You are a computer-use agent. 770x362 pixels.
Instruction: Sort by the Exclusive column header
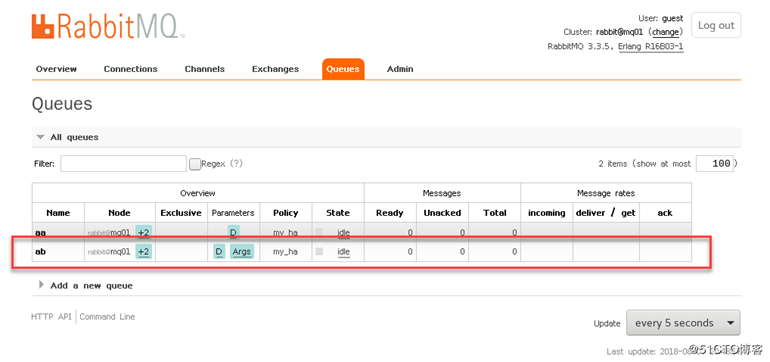181,213
